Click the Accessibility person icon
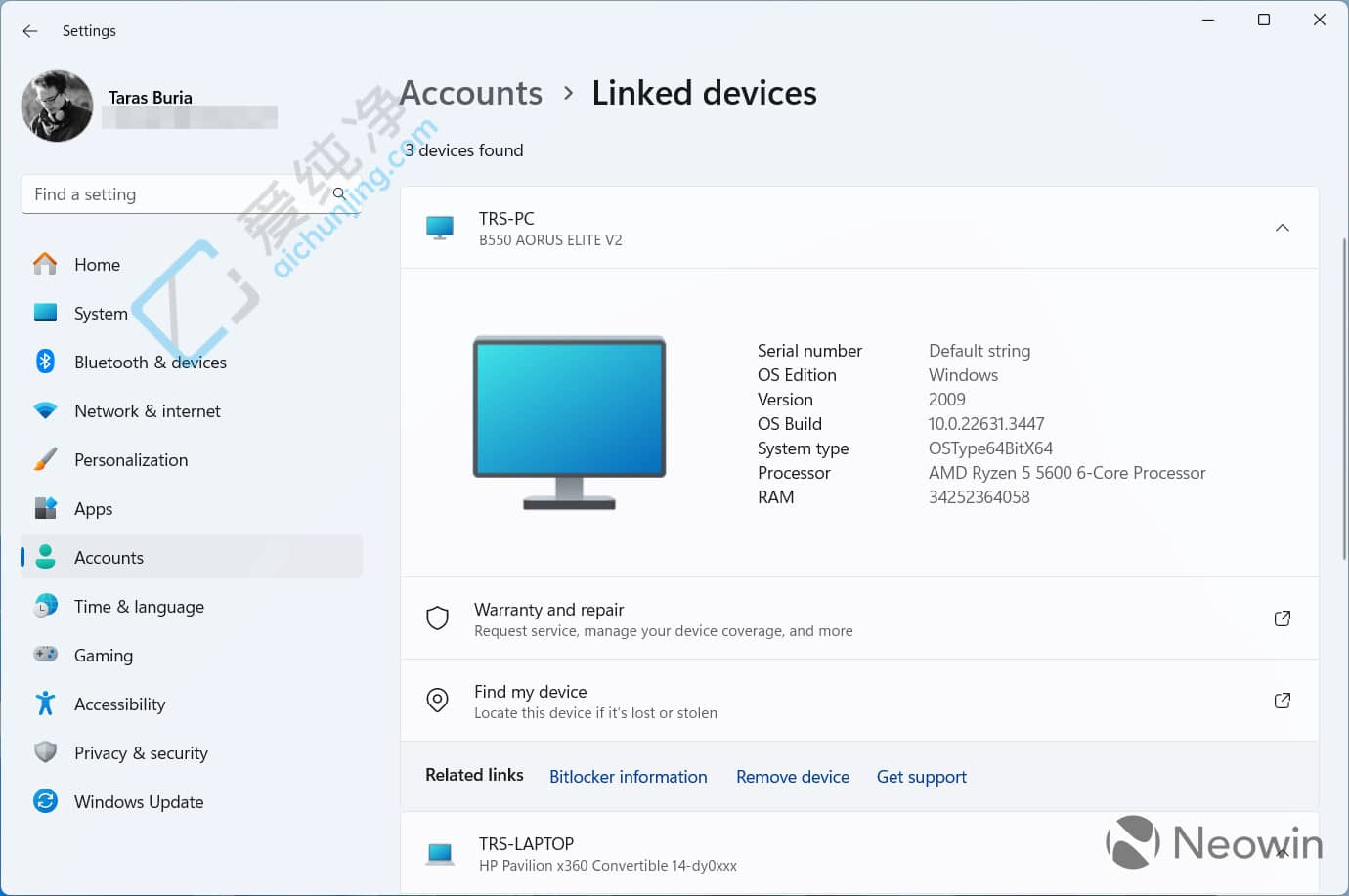Screen dimensions: 1349x896 [x=45, y=704]
